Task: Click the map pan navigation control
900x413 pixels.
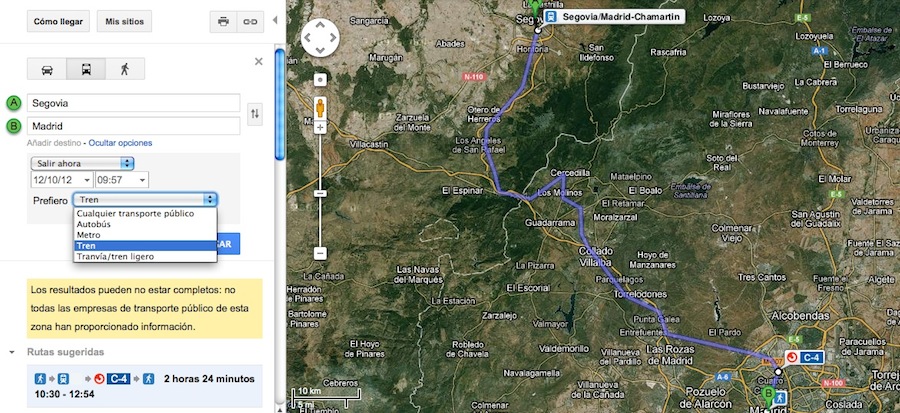Action: (320, 40)
